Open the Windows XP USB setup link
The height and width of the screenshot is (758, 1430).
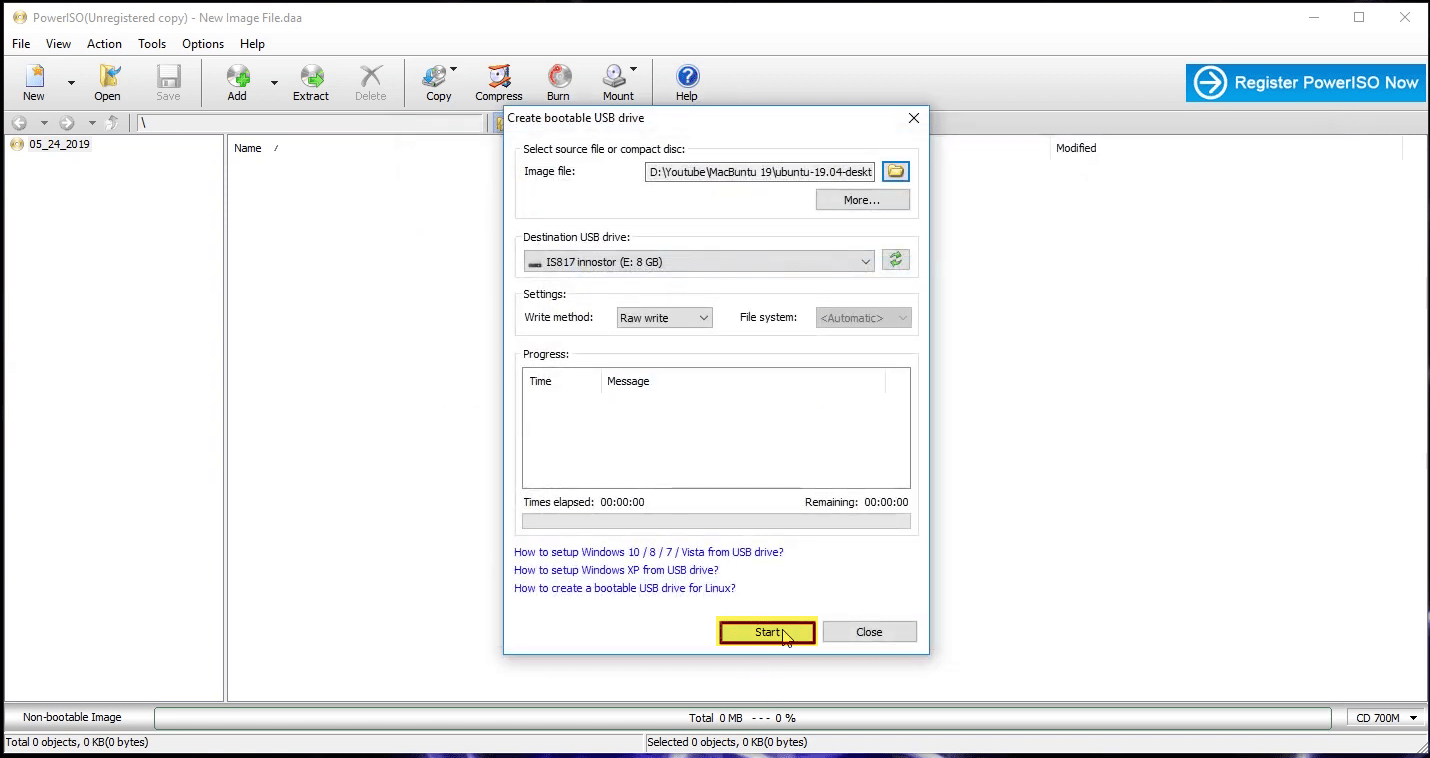(616, 570)
